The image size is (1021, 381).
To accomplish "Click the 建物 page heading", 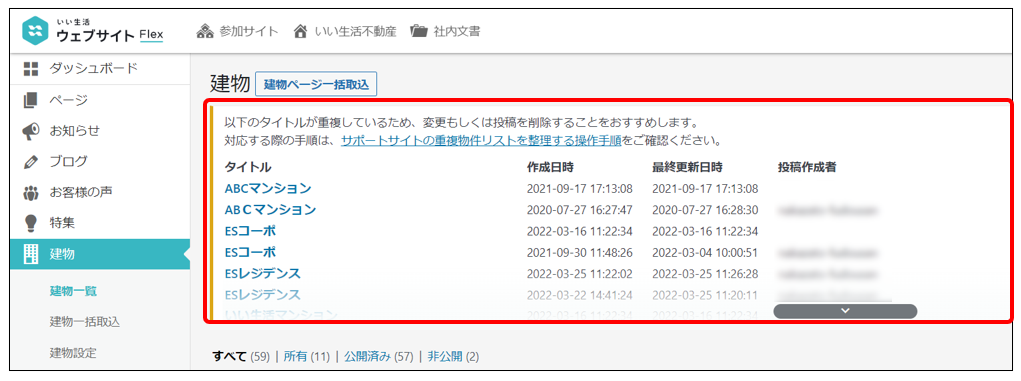I will tap(230, 85).
